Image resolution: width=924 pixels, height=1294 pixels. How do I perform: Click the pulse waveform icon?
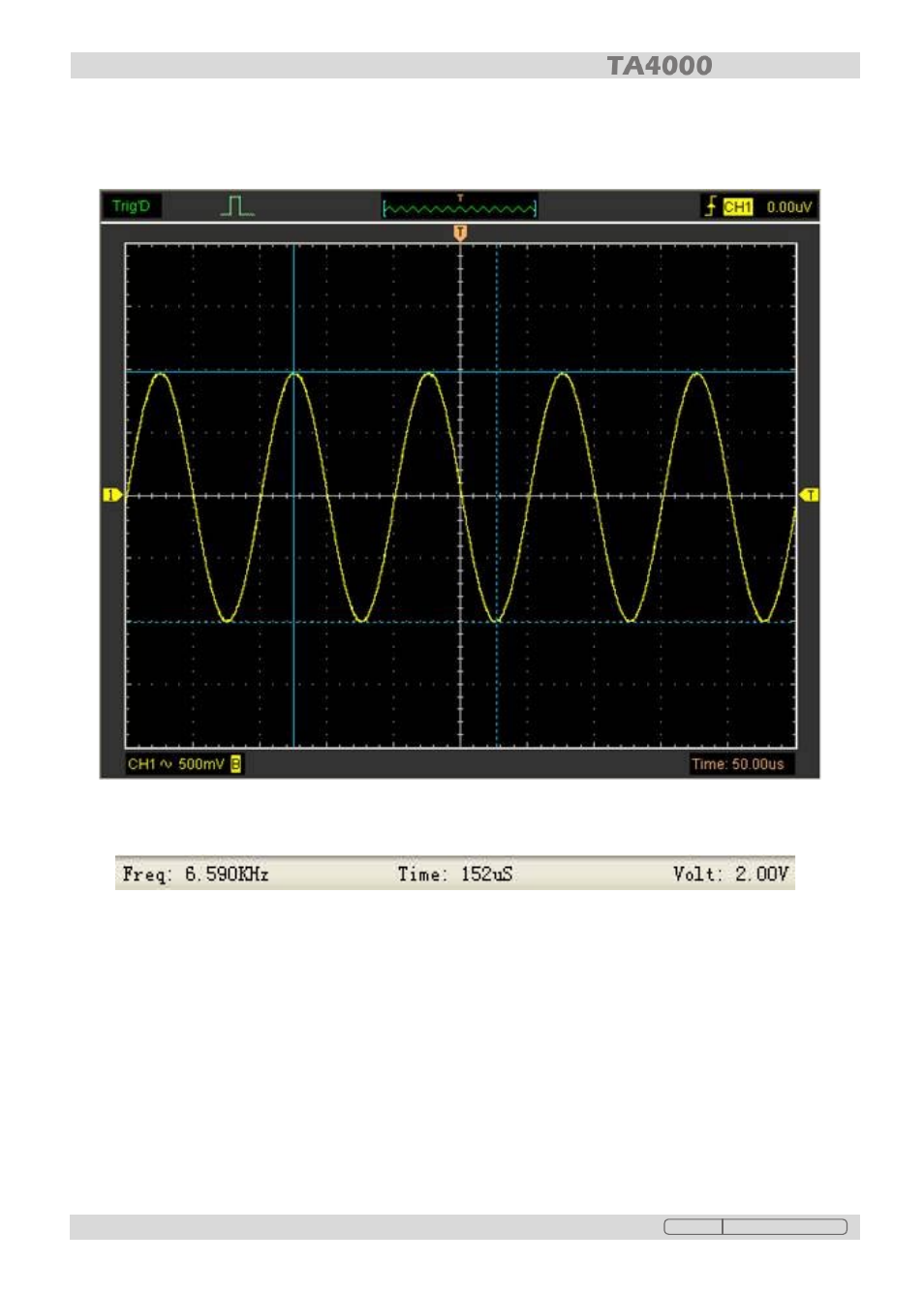pyautogui.click(x=237, y=205)
